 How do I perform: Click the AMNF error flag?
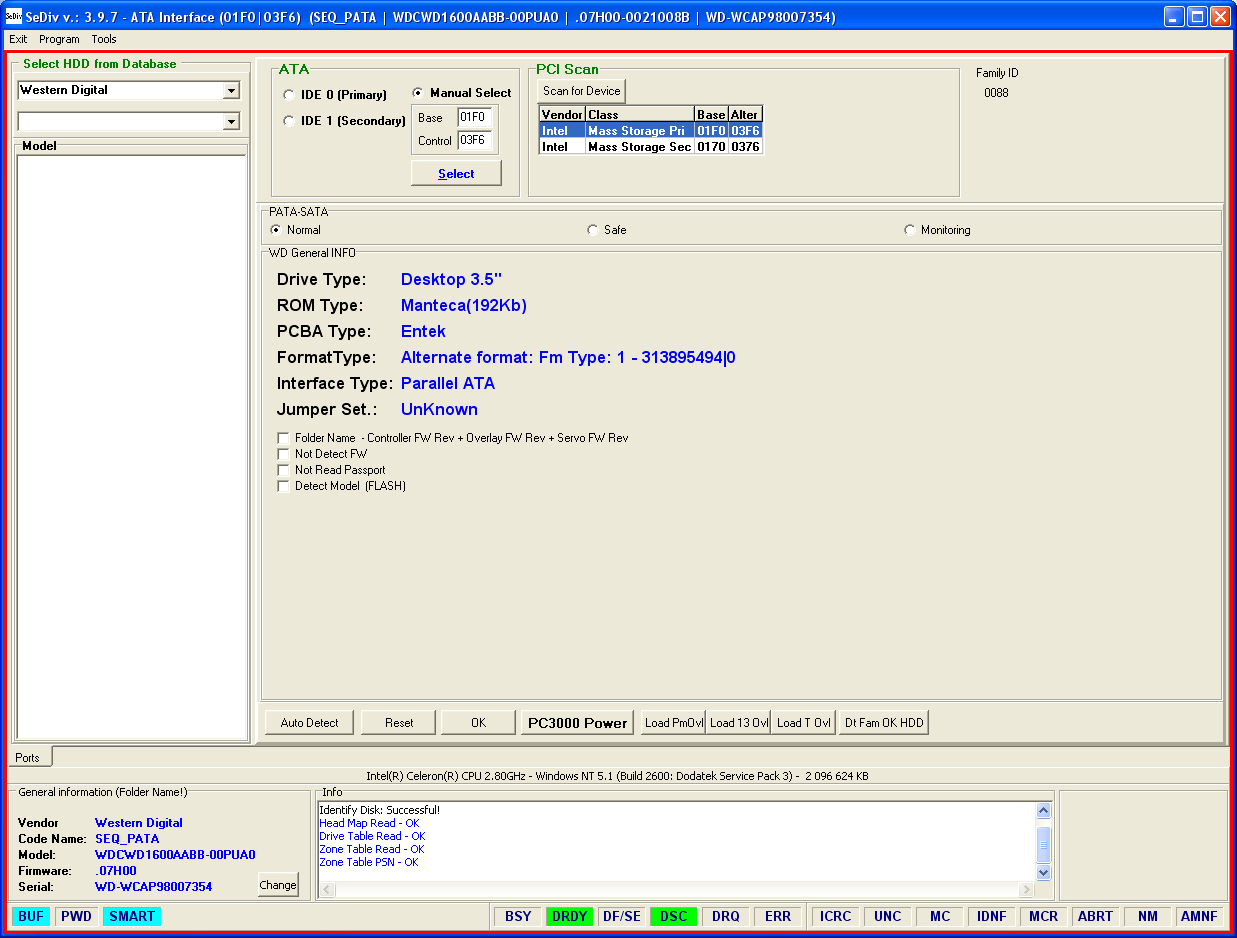coord(1199,916)
